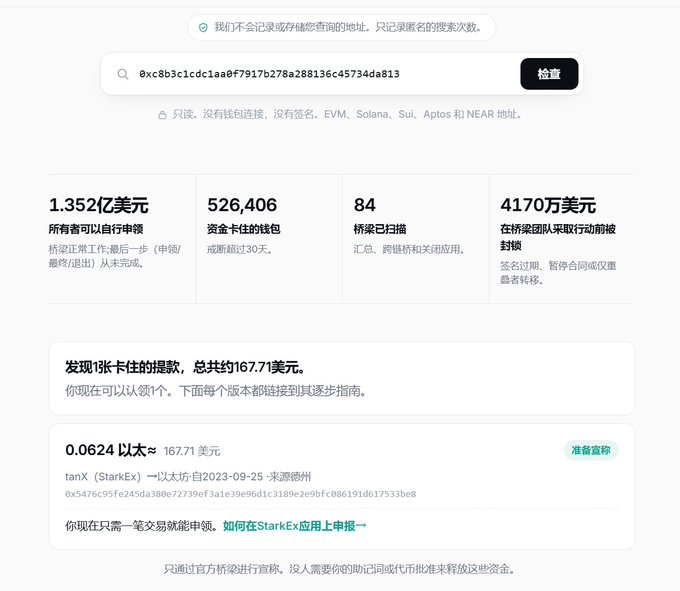680x591 pixels.
Task: Click the 签名过期、暂停合同 description
Action: pos(558,273)
